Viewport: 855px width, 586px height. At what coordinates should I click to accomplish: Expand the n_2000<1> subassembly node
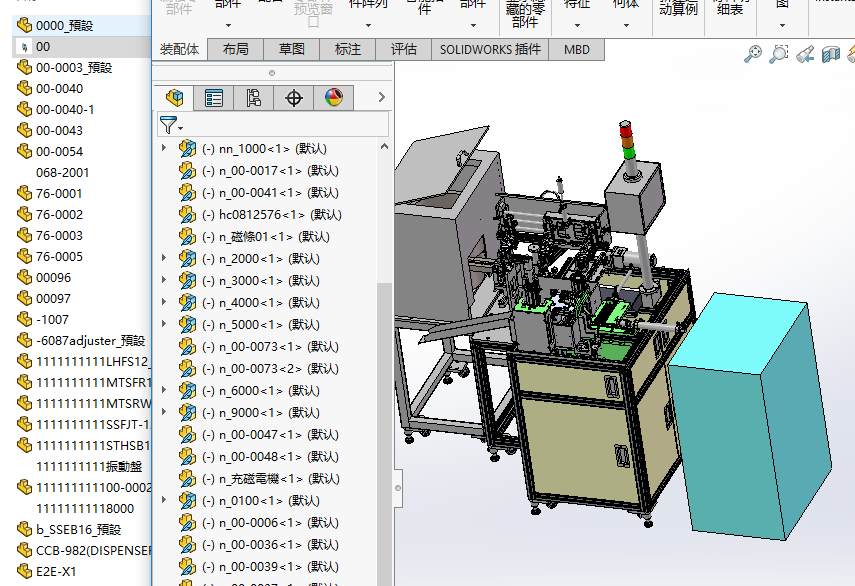[x=165, y=258]
